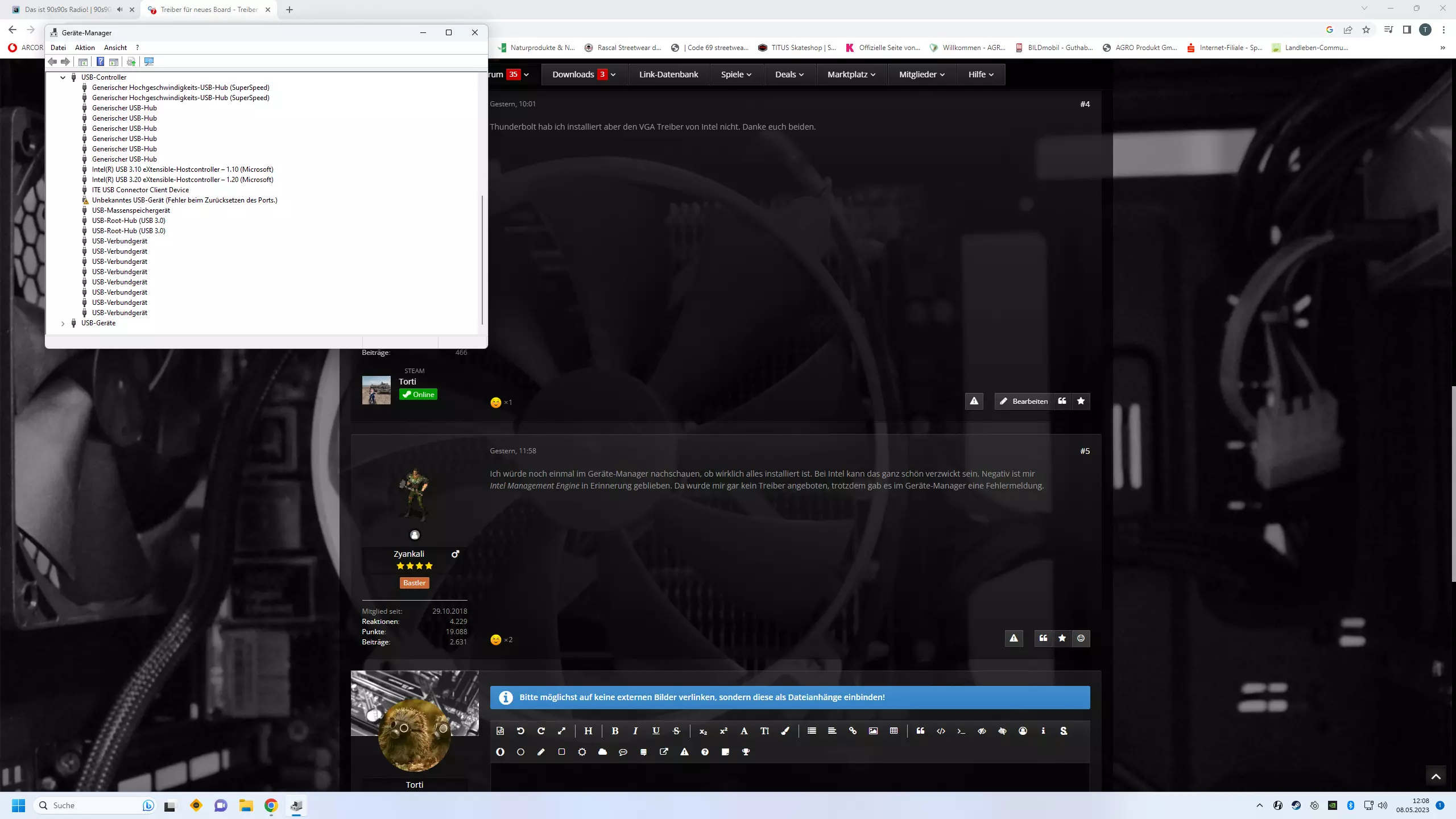
Task: Select USB-Massenspeichergerät in device tree
Action: click(131, 210)
